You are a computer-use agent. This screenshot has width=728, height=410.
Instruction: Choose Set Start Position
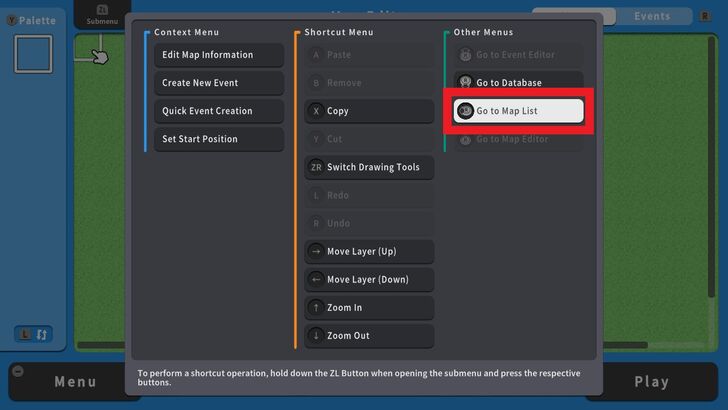coord(218,139)
